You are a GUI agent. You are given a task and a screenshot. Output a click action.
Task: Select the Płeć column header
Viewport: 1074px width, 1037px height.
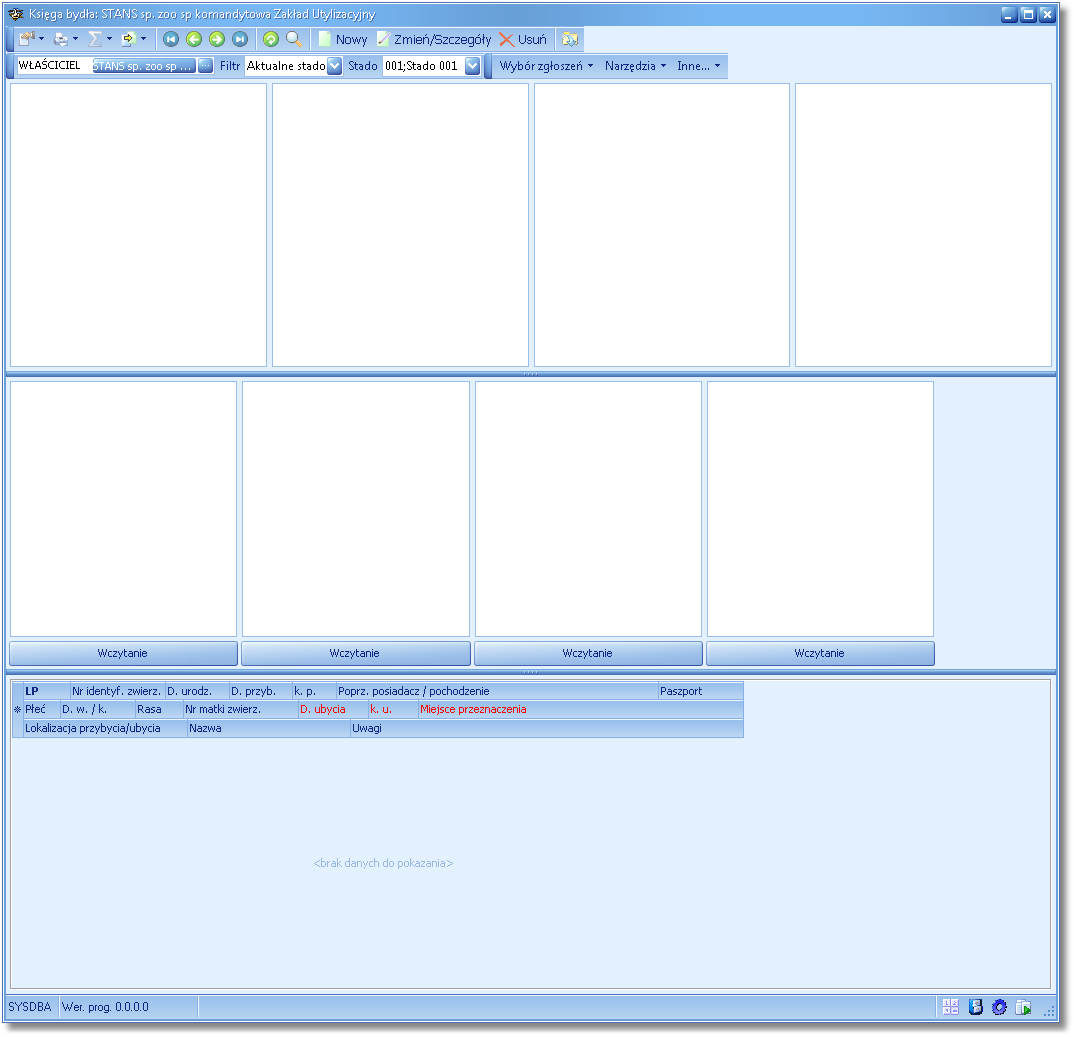tap(42, 710)
